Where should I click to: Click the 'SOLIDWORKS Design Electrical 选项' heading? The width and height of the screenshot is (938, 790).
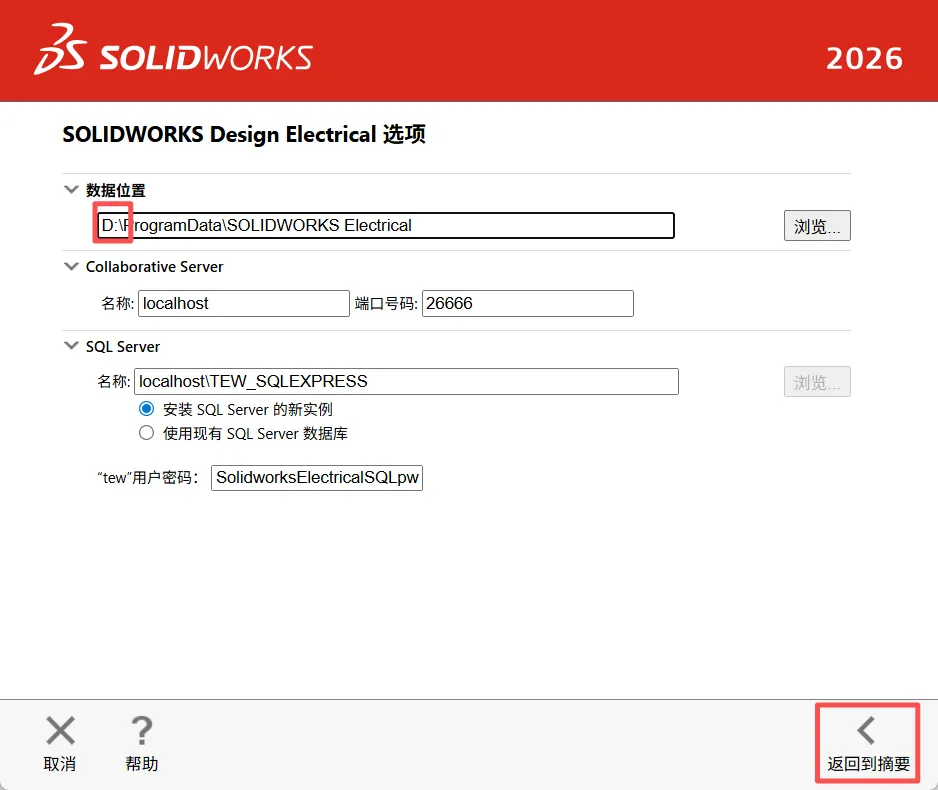point(244,135)
